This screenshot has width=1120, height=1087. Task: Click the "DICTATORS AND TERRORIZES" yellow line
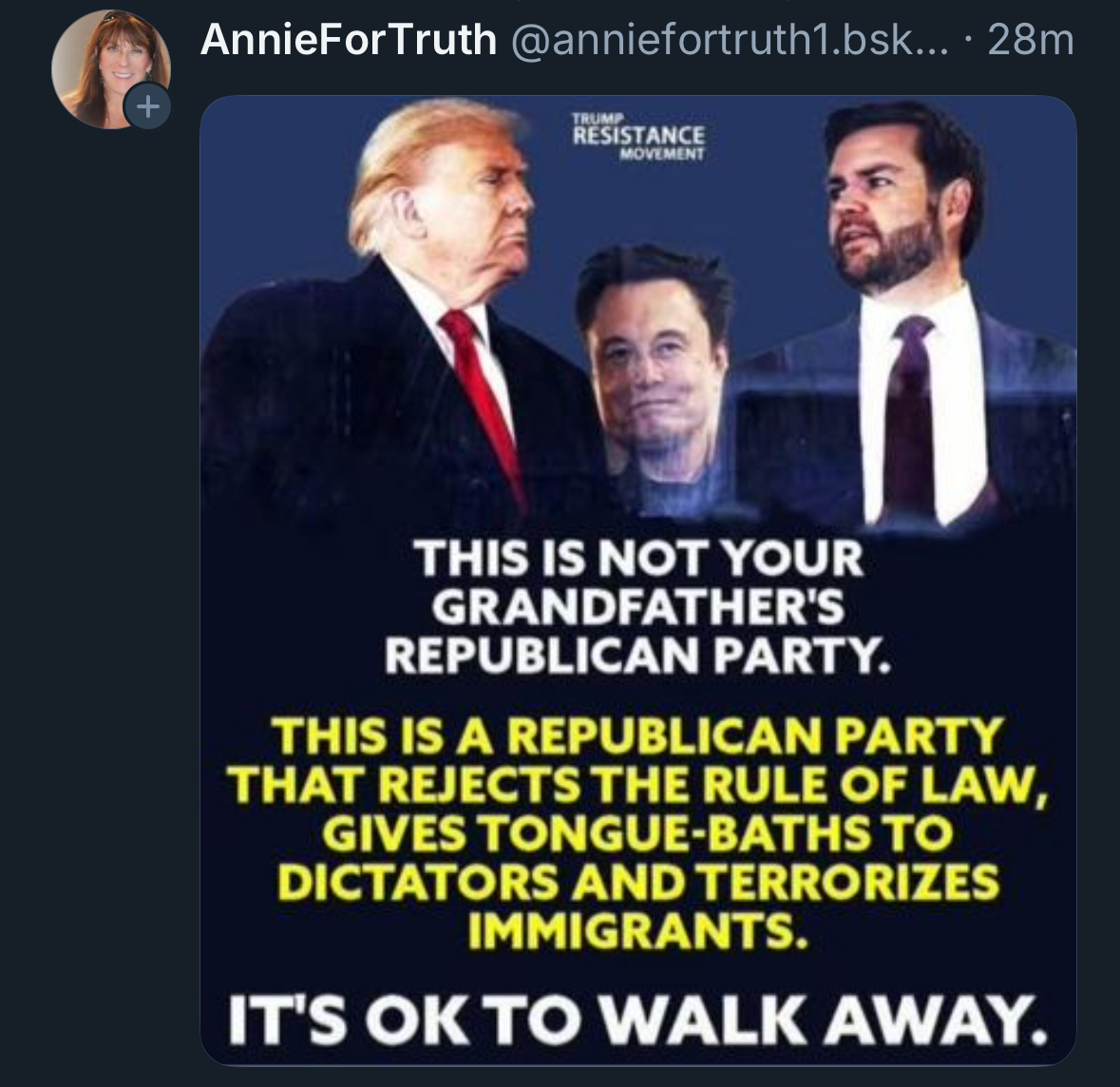[637, 882]
